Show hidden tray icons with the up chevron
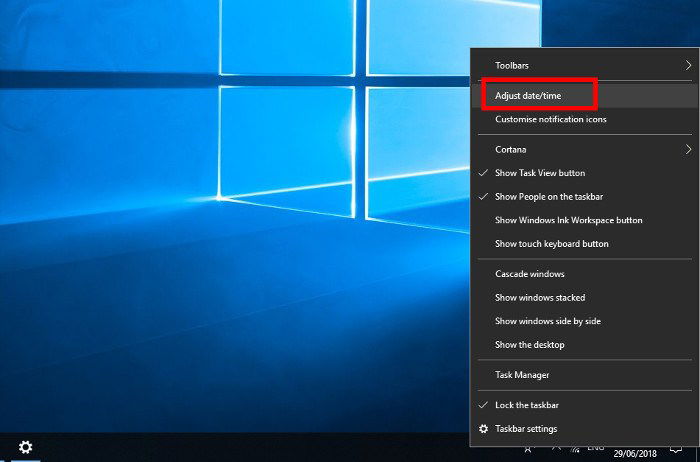Screen dimensions: 700x462 [556, 449]
